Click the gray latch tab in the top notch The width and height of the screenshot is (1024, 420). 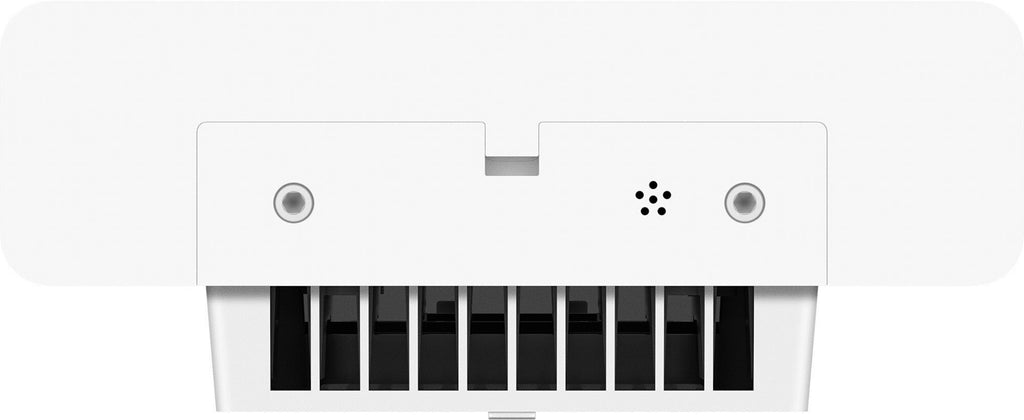point(512,165)
